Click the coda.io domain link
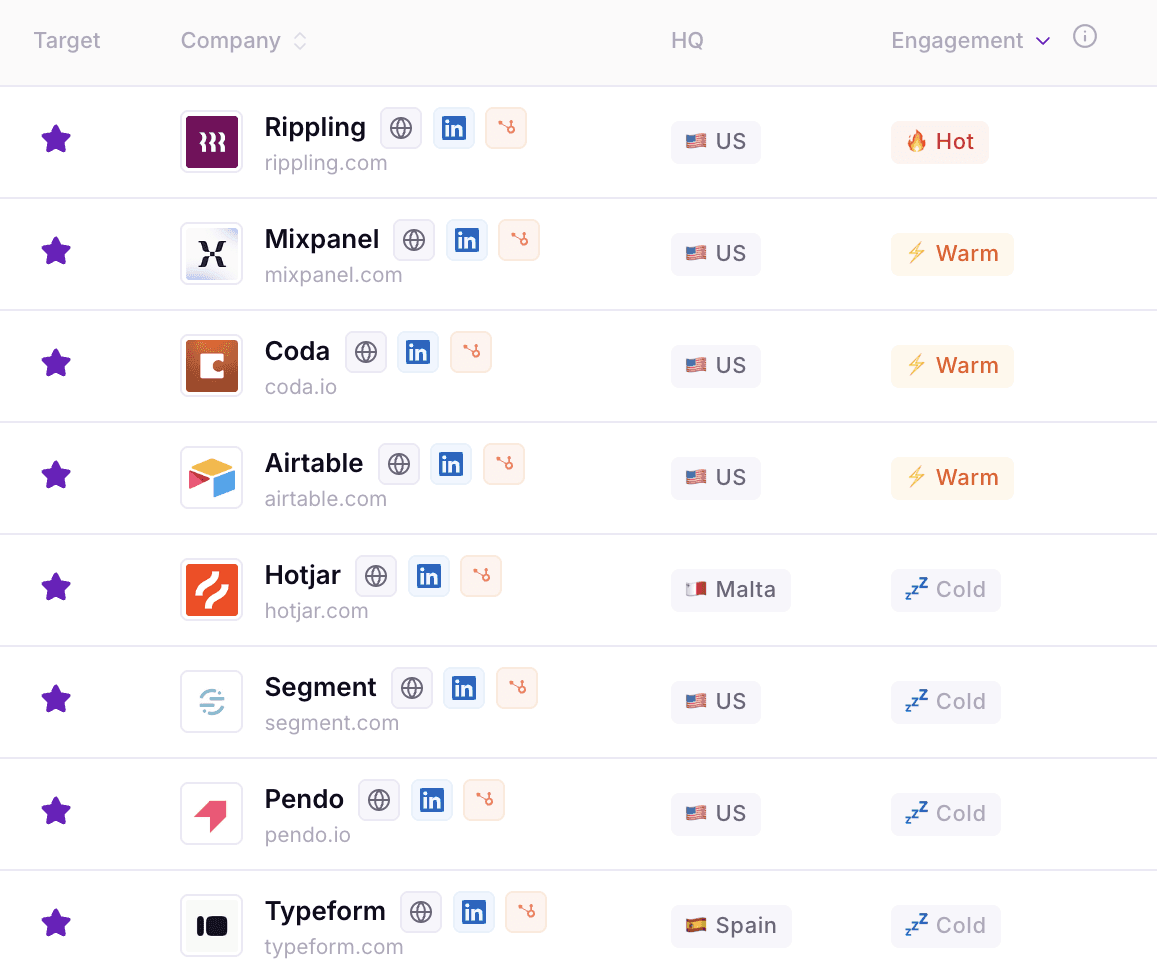The image size is (1157, 980). pos(300,387)
